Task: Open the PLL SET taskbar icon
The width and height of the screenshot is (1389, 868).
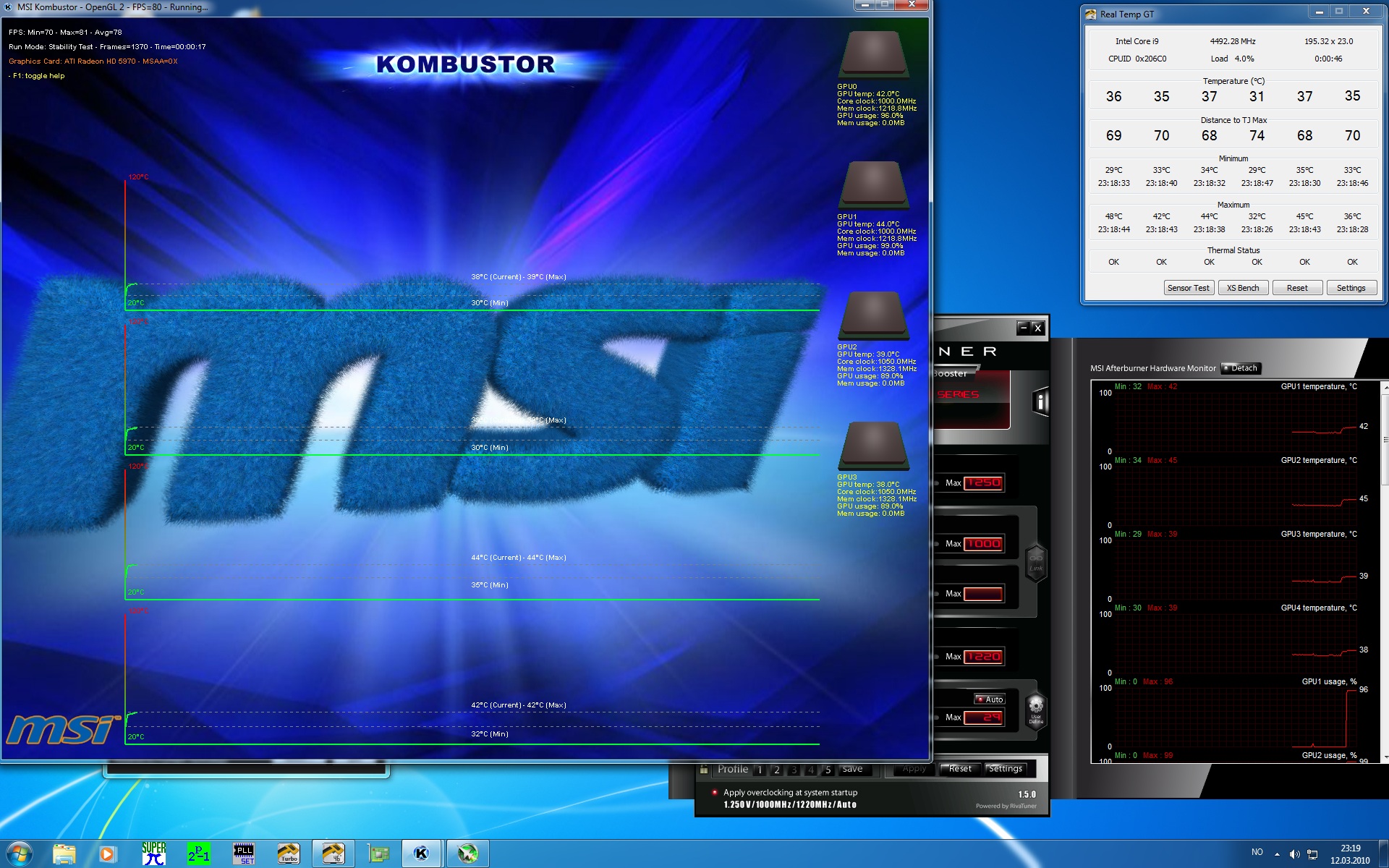Action: (x=244, y=854)
